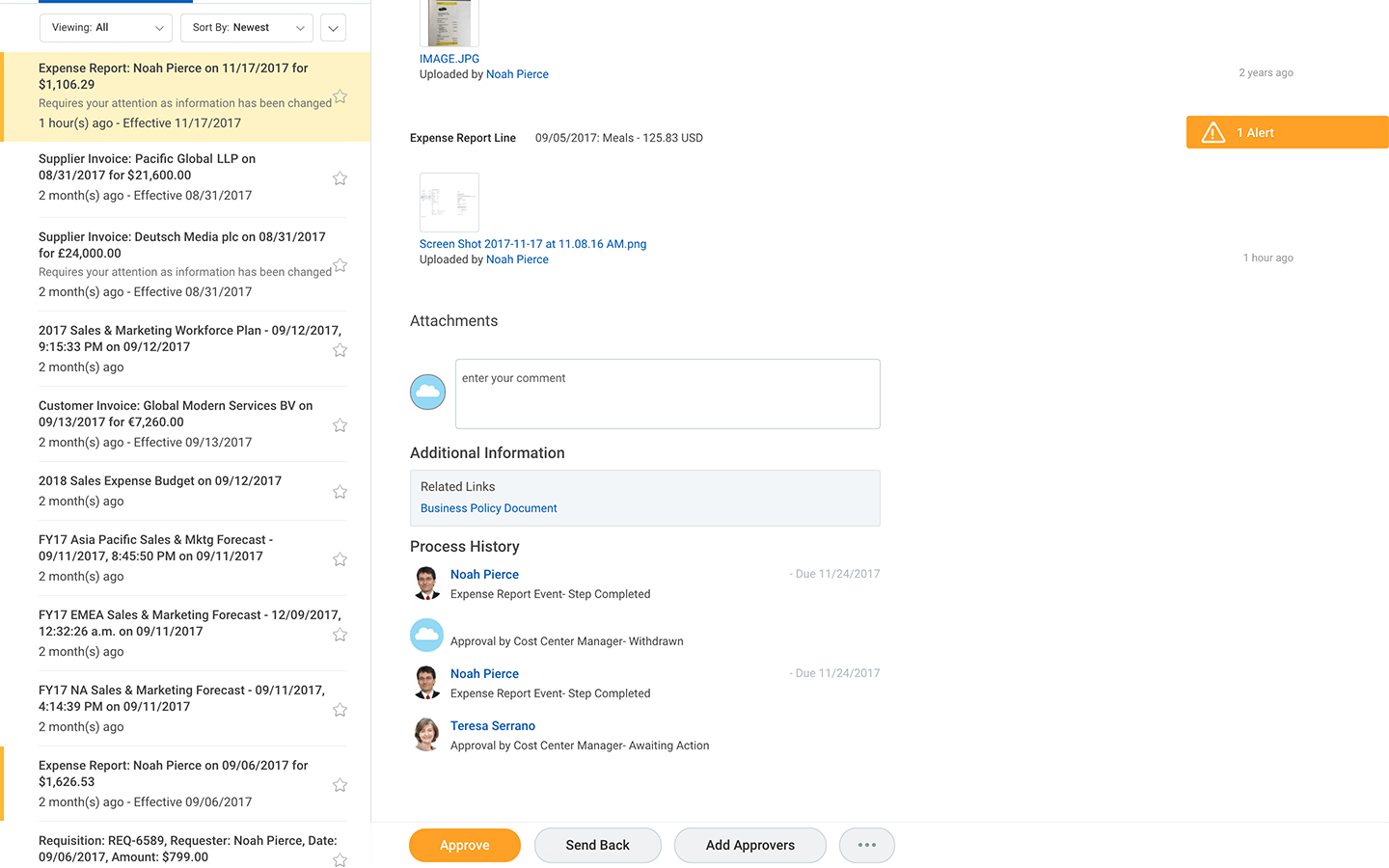Open the more actions ellipsis button

coord(866,845)
